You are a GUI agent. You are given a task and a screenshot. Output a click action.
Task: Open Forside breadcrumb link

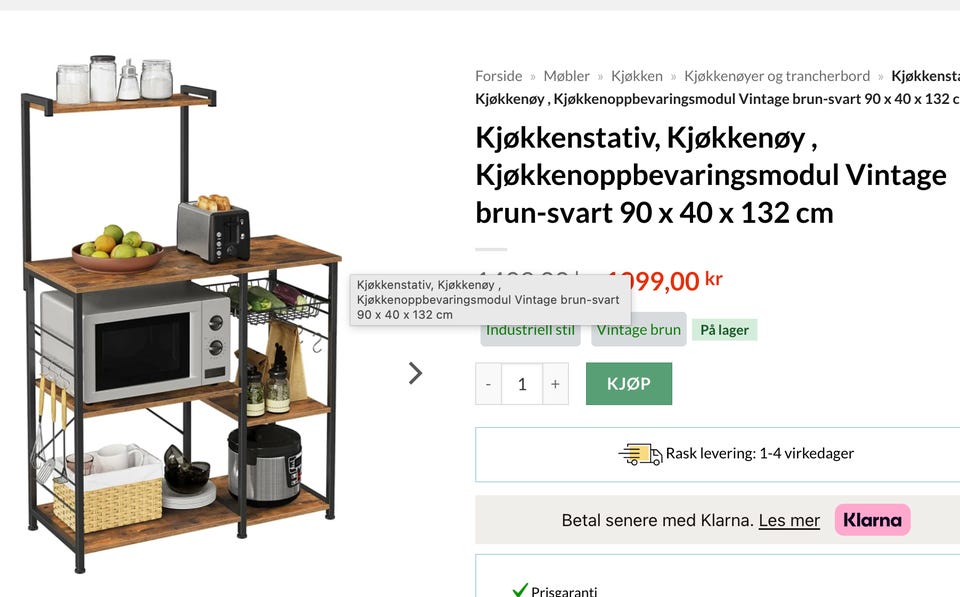(498, 76)
